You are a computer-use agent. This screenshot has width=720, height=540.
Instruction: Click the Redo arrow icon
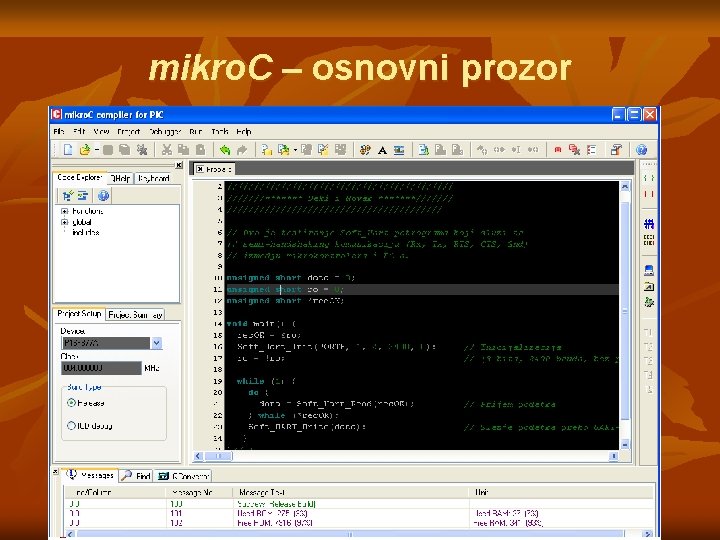pyautogui.click(x=242, y=150)
